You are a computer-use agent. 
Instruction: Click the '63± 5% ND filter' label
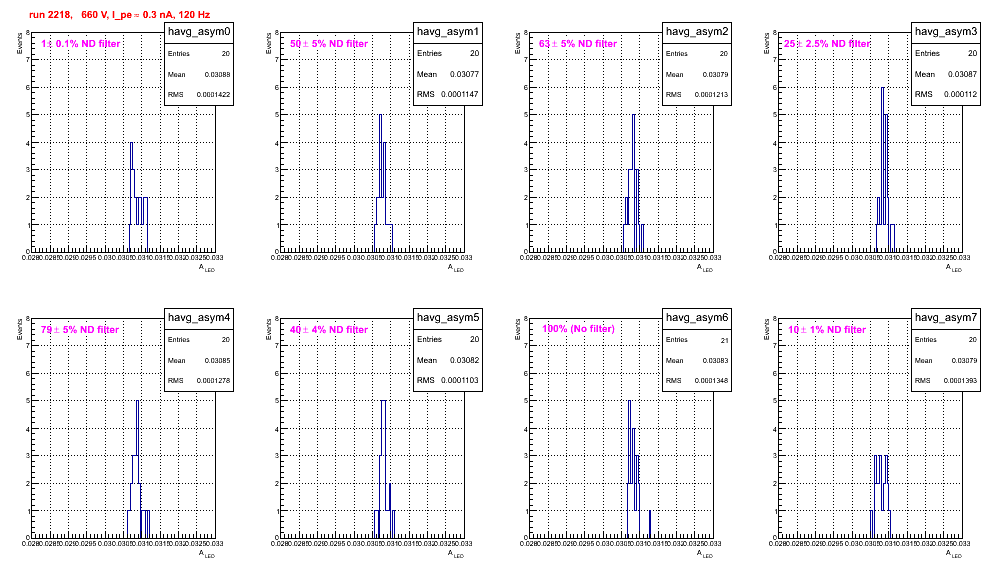(x=578, y=44)
